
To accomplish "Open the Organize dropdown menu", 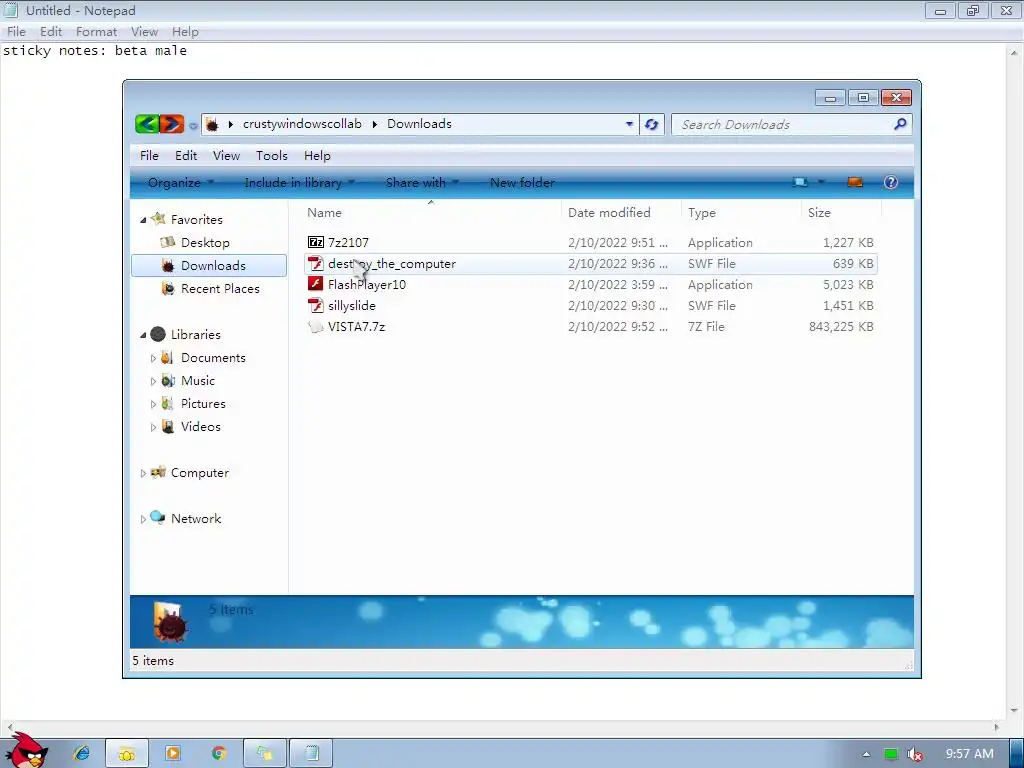I will point(181,182).
